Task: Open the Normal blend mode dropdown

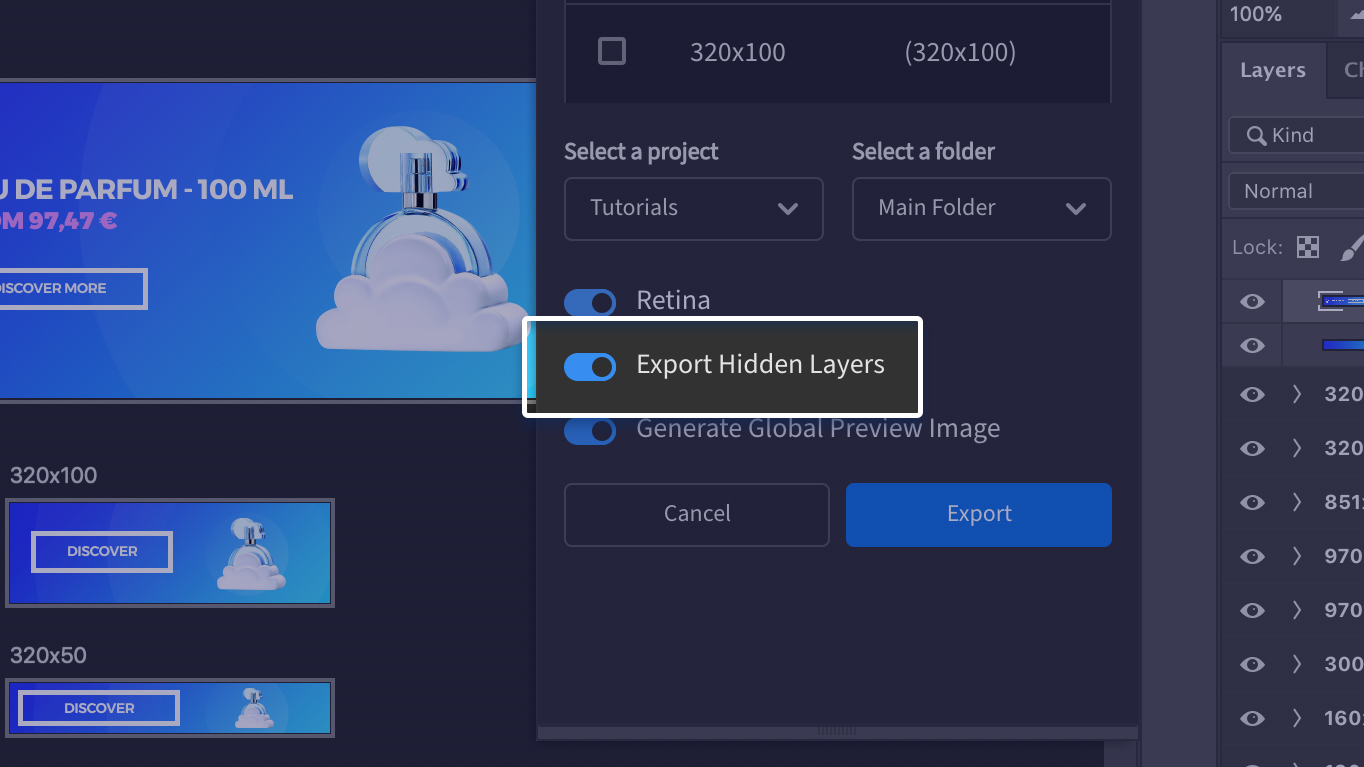Action: [1296, 191]
